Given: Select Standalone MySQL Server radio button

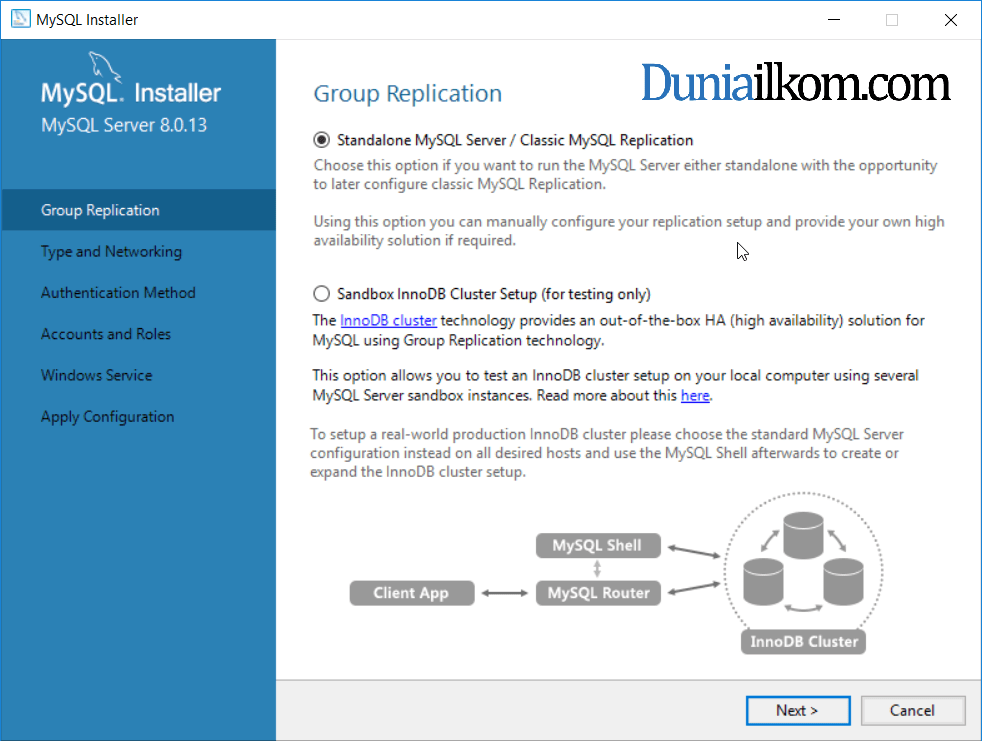Looking at the screenshot, I should [321, 140].
